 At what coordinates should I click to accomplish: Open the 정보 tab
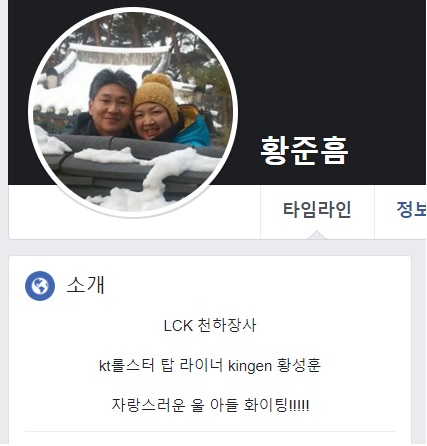point(411,210)
